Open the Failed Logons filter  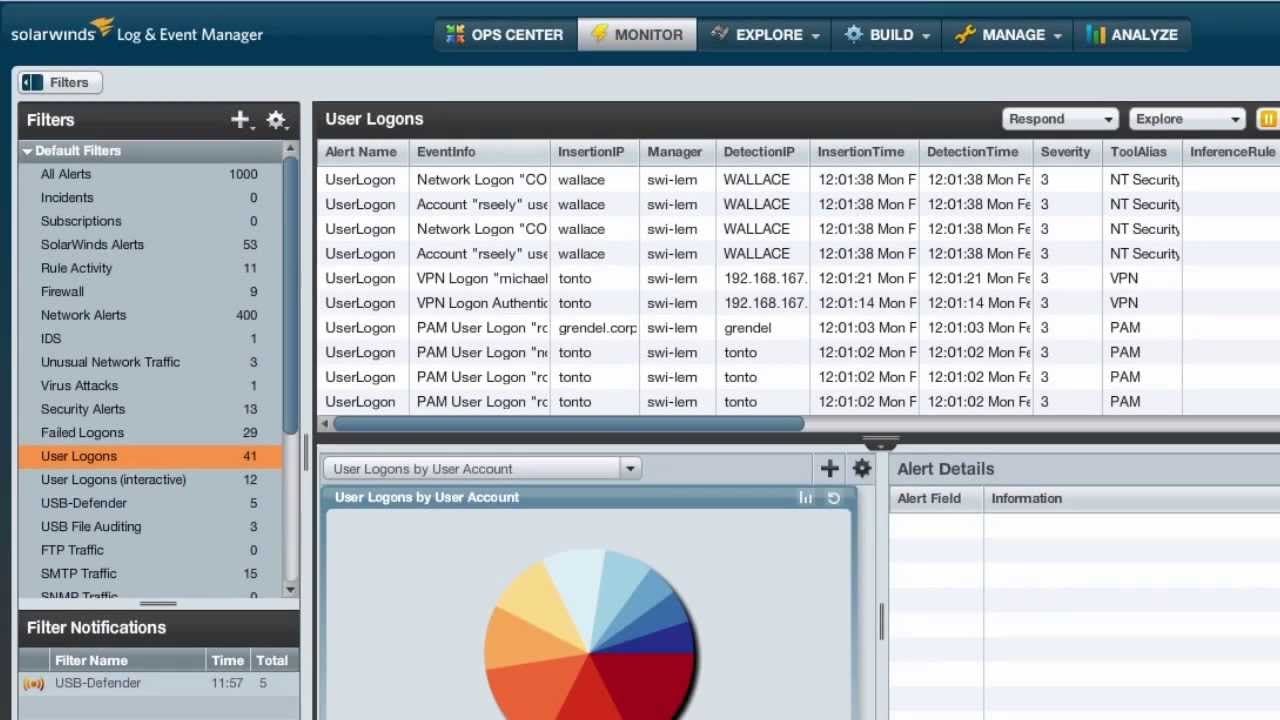tap(150, 433)
